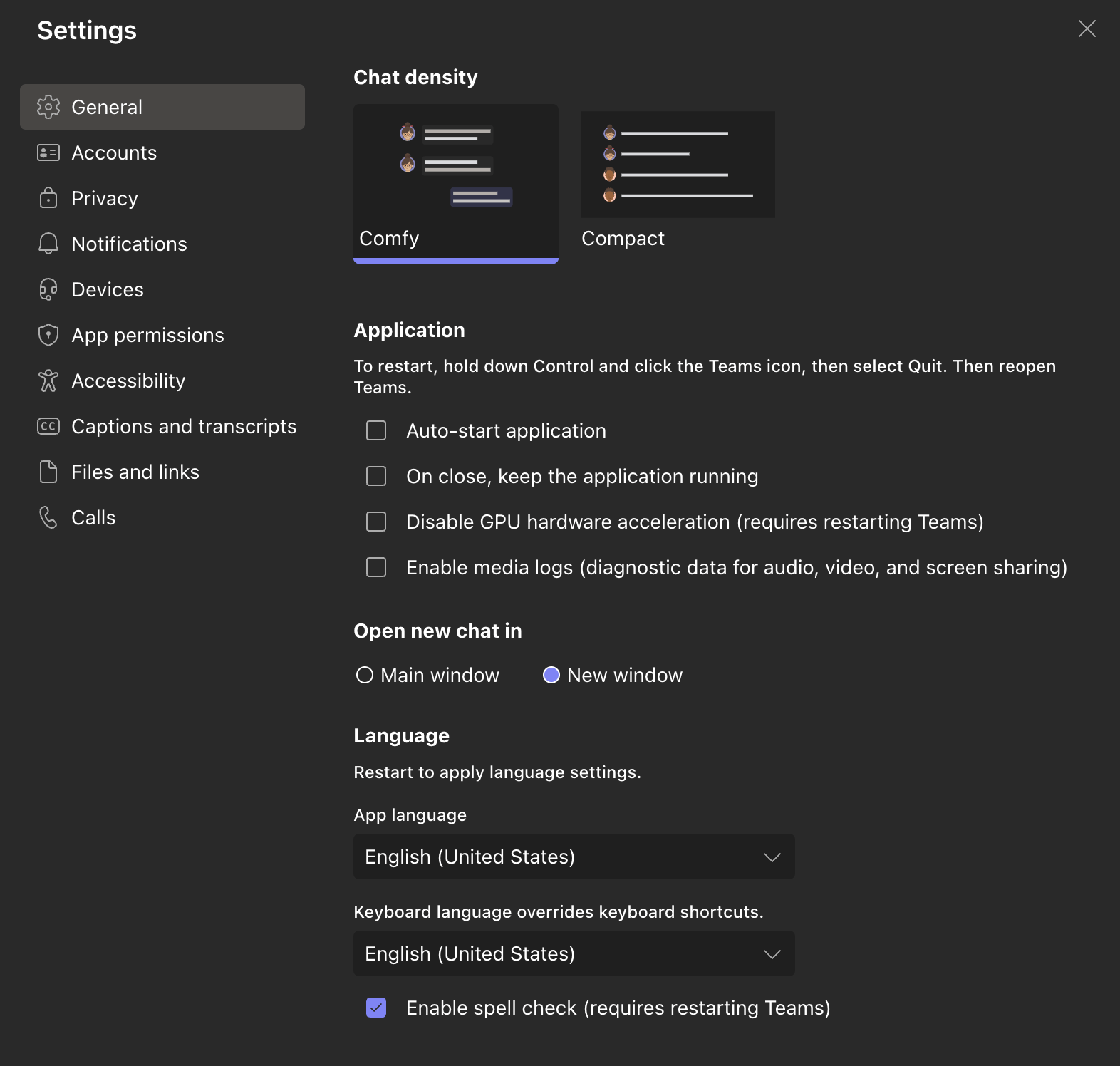Click the Captions CC icon

48,426
